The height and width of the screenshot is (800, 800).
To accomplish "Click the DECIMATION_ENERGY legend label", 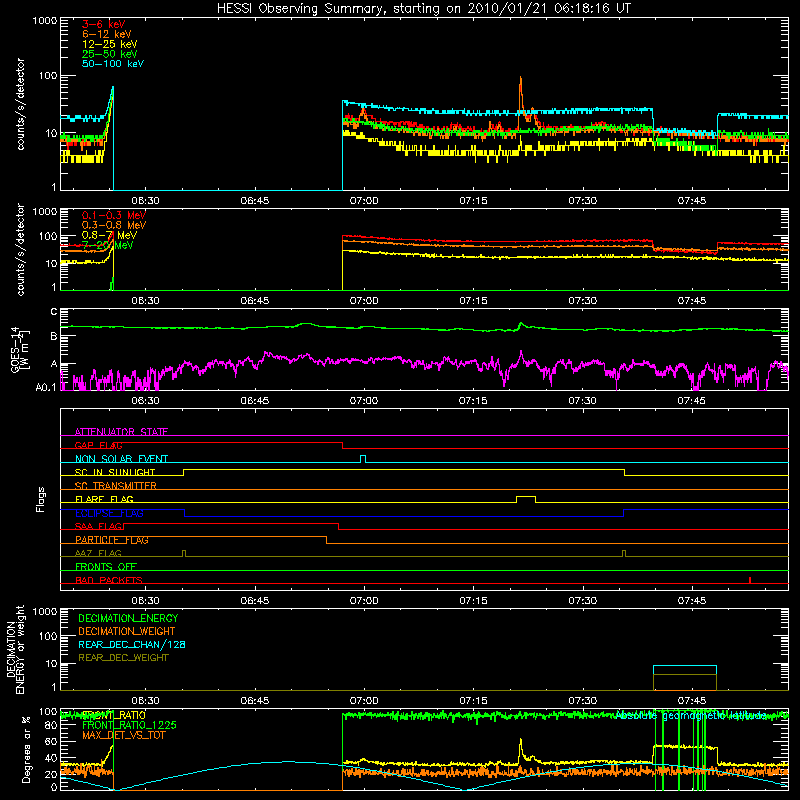I will [128, 618].
